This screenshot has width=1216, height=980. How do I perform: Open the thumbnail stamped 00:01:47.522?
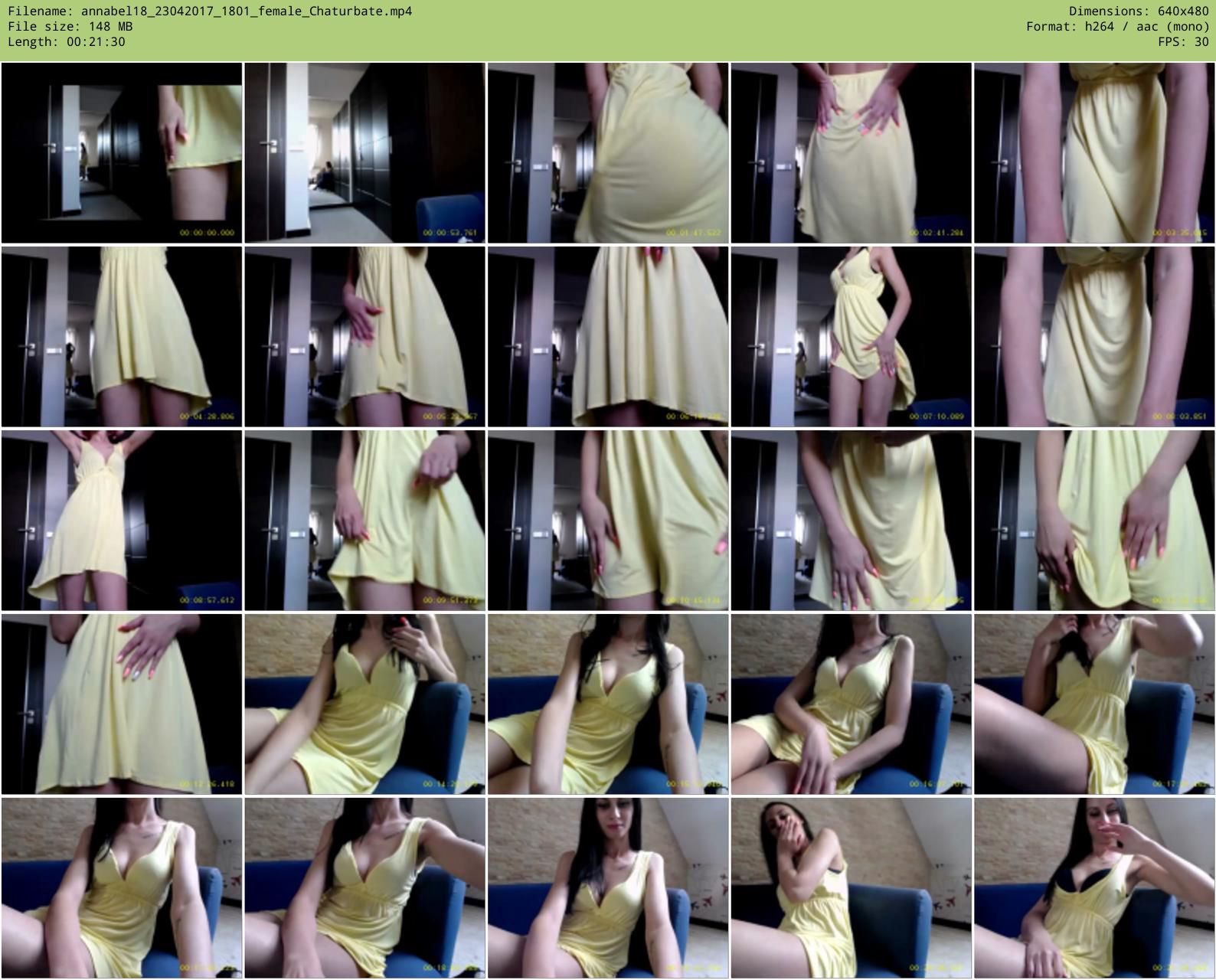click(x=608, y=153)
